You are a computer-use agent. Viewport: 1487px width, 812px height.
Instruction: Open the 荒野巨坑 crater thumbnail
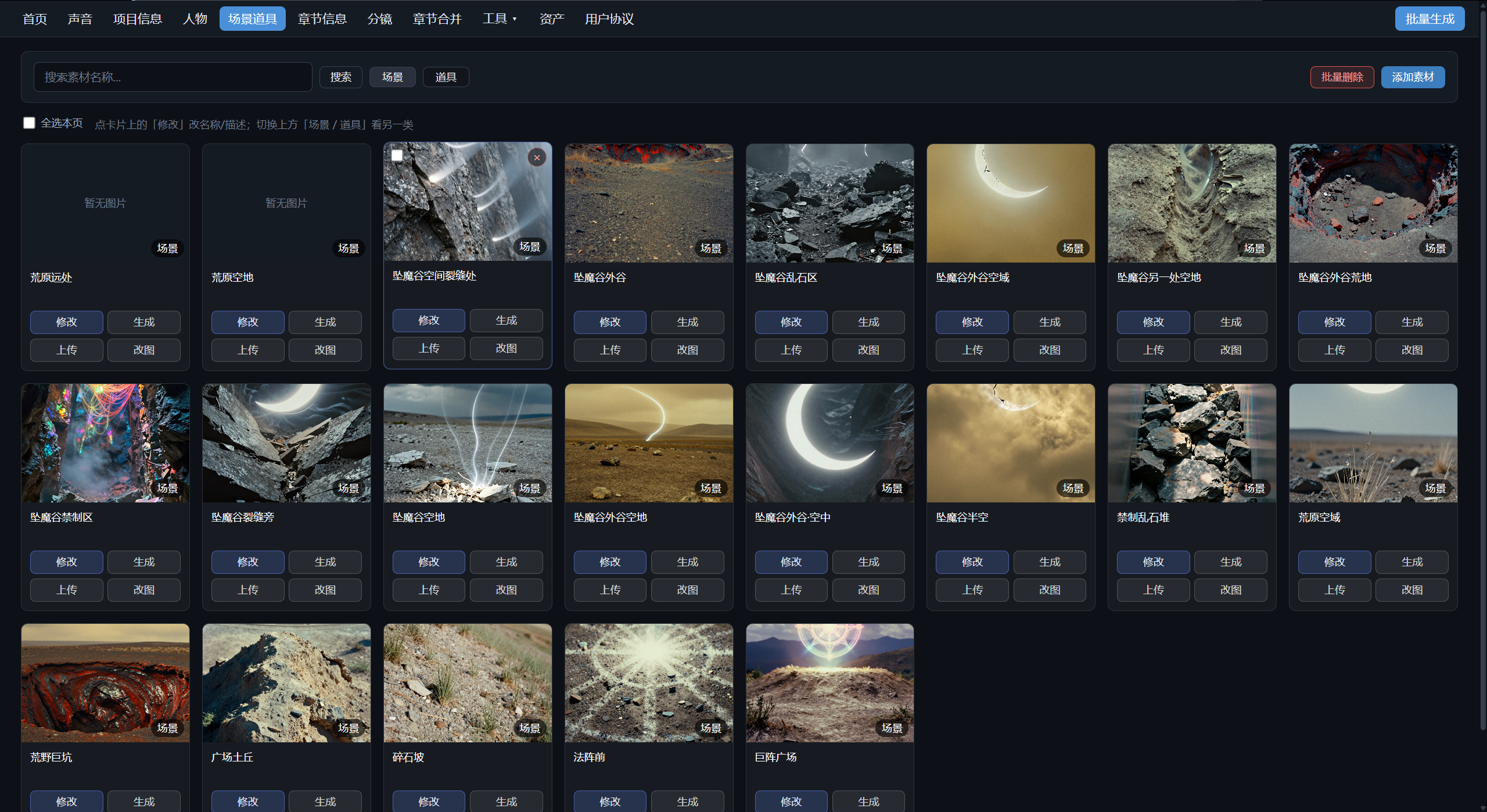[x=105, y=683]
